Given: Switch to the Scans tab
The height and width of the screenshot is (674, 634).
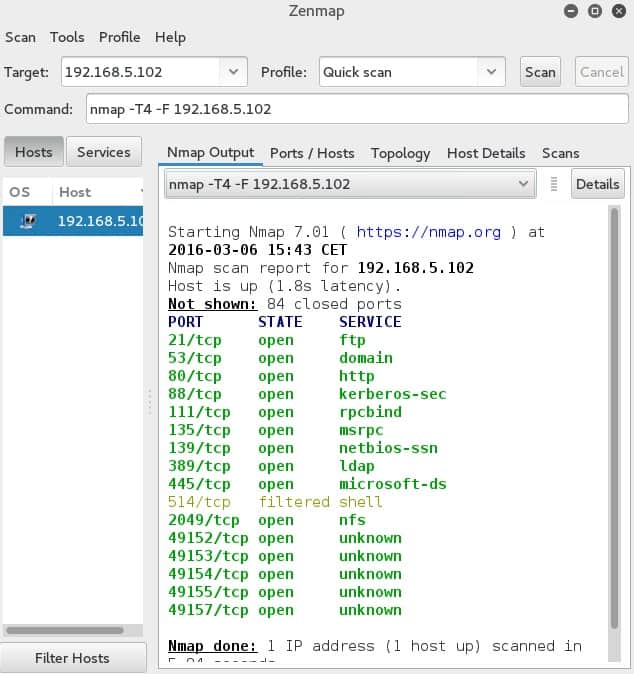Looking at the screenshot, I should 560,153.
